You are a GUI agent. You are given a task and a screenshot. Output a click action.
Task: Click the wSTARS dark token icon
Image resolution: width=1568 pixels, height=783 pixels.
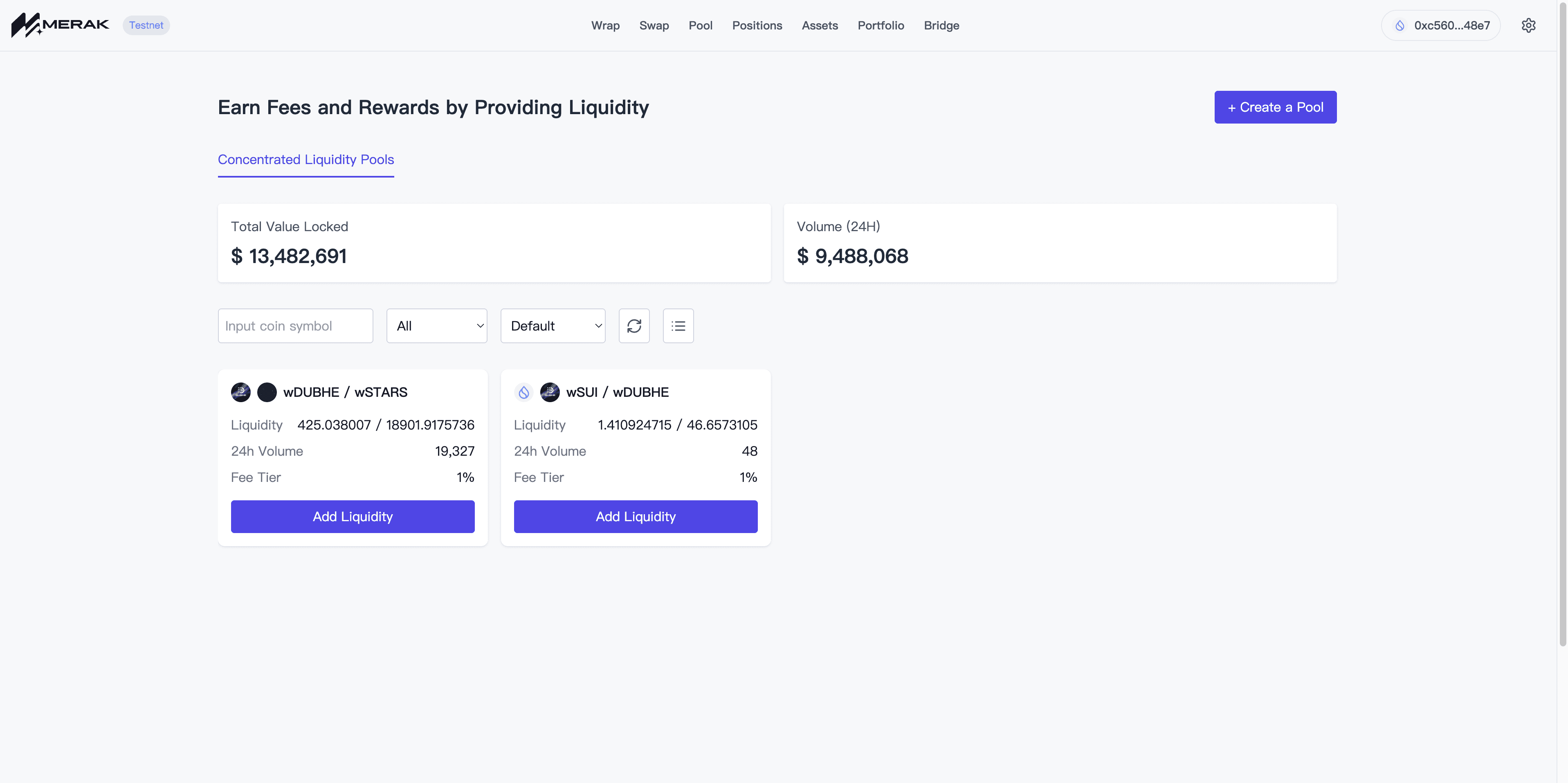click(x=267, y=392)
